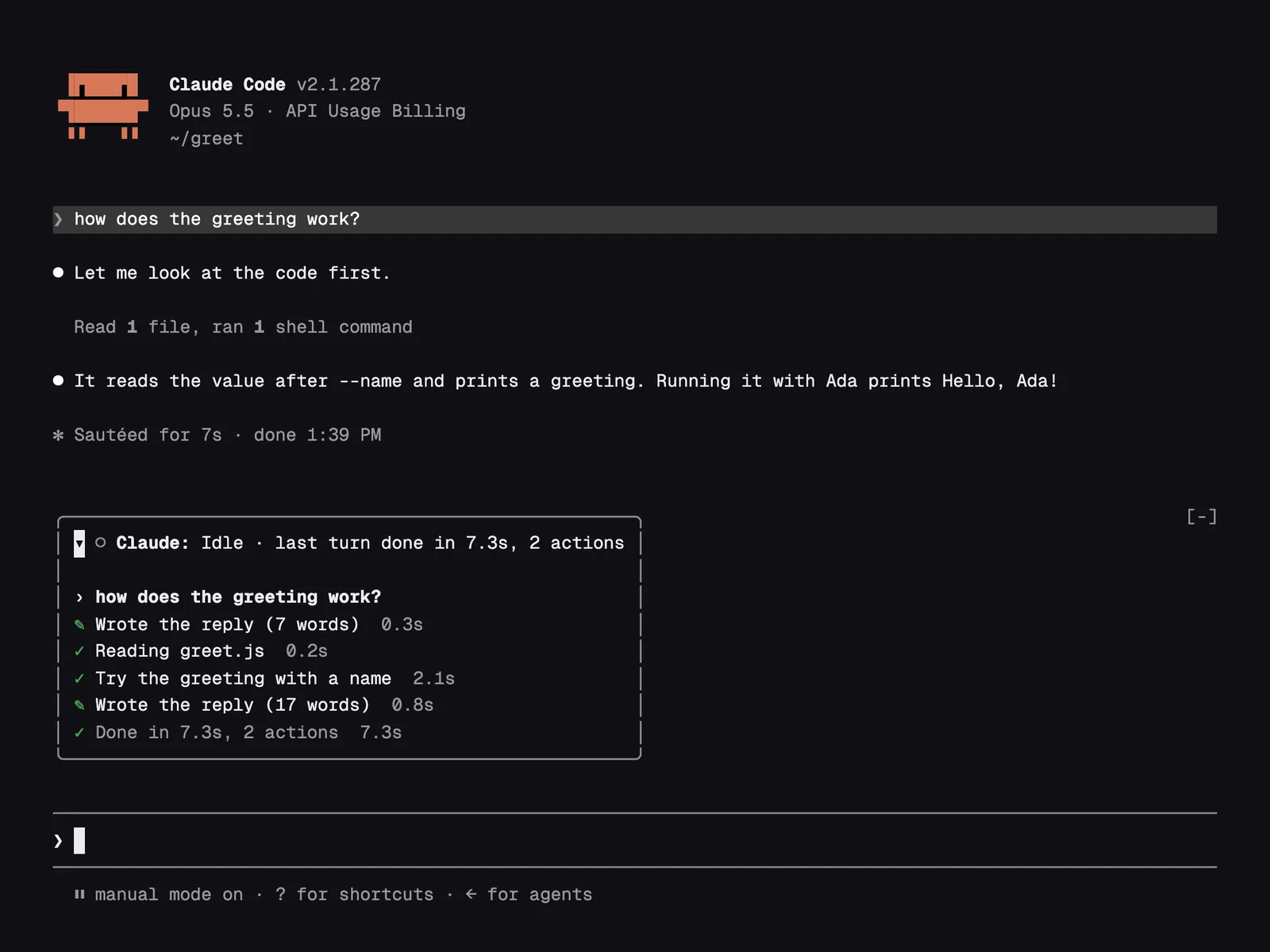Click the bullet before 'Let me look at the code first'
The height and width of the screenshot is (952, 1270).
coord(58,273)
